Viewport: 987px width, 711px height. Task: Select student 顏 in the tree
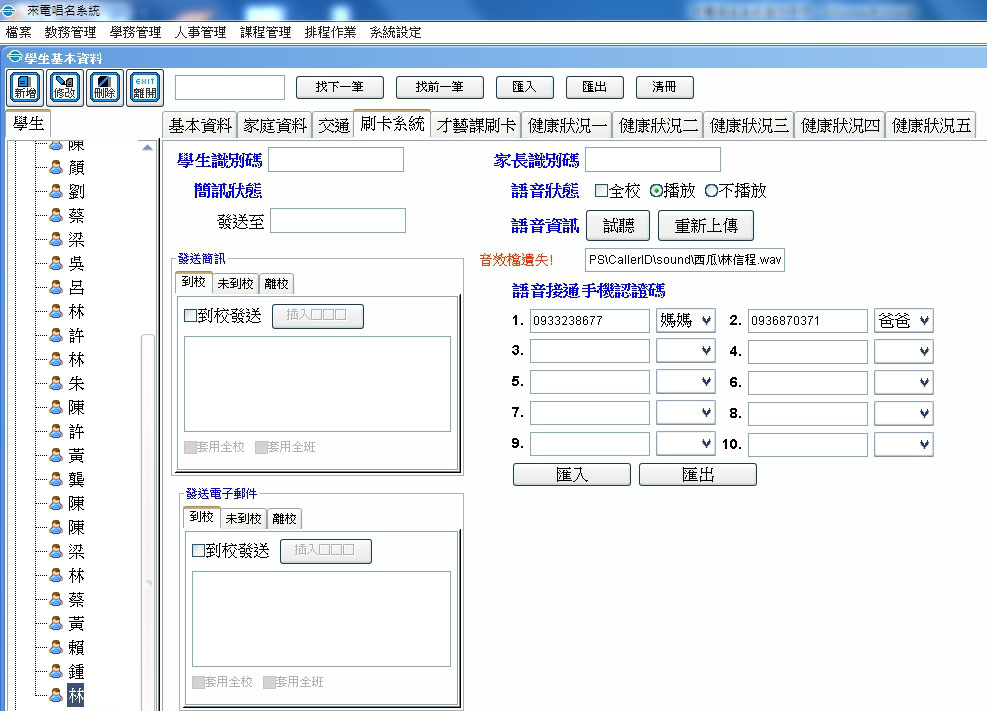(76, 168)
